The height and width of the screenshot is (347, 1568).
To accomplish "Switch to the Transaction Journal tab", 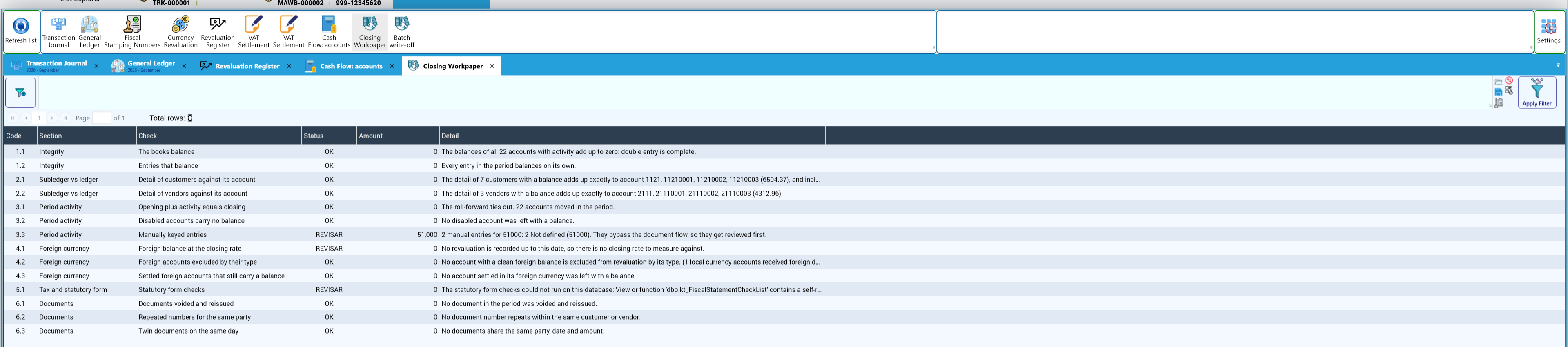I will pos(56,66).
